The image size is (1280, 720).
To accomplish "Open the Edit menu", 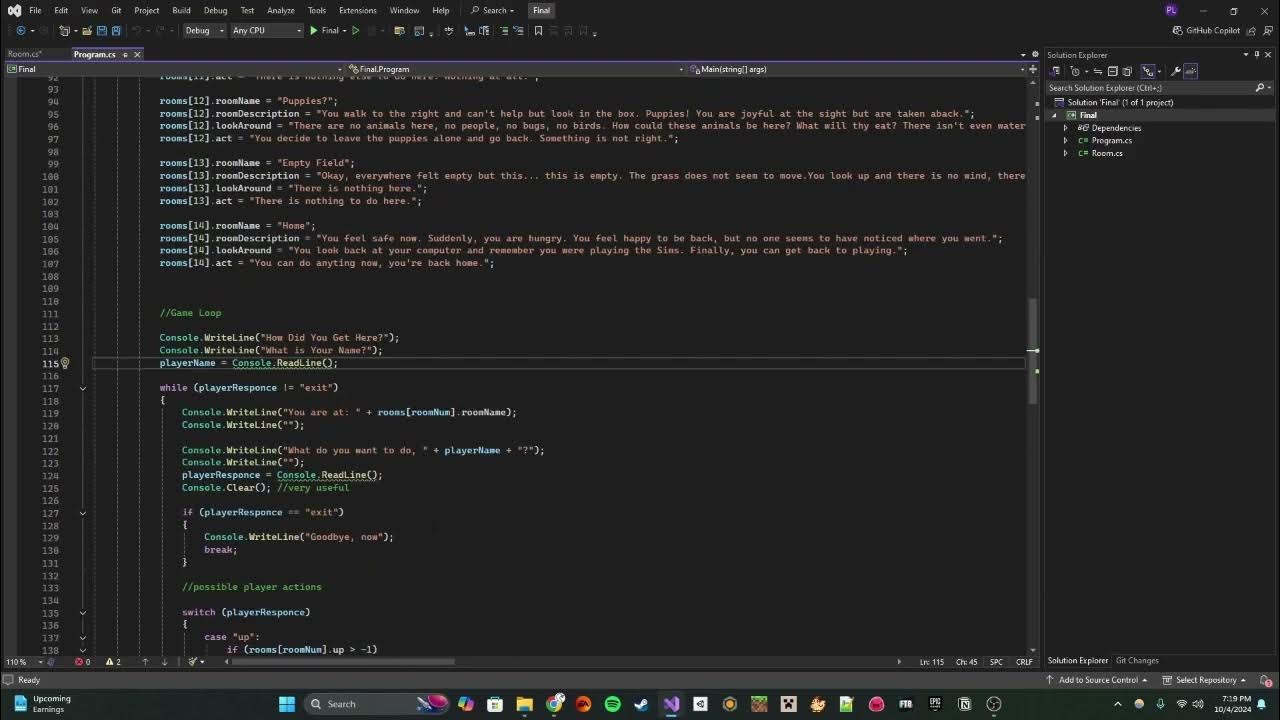I will (x=61, y=10).
